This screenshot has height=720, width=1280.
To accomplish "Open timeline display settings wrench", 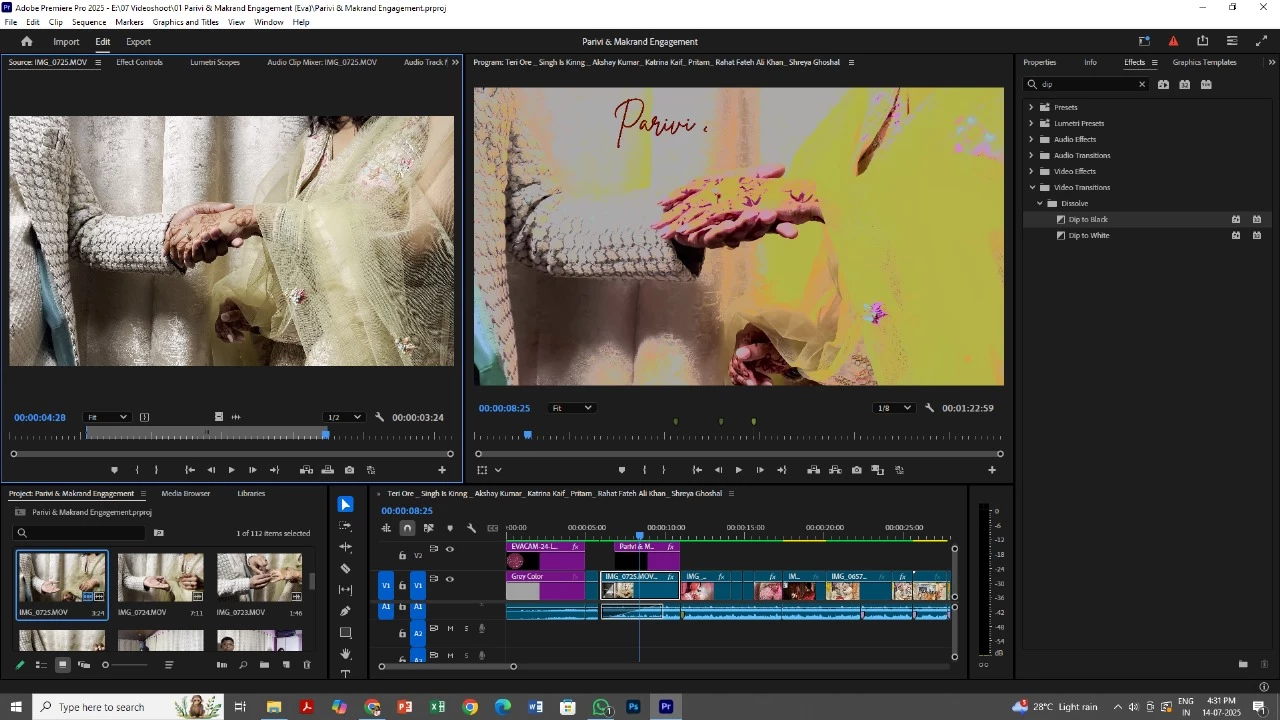I will pos(471,528).
